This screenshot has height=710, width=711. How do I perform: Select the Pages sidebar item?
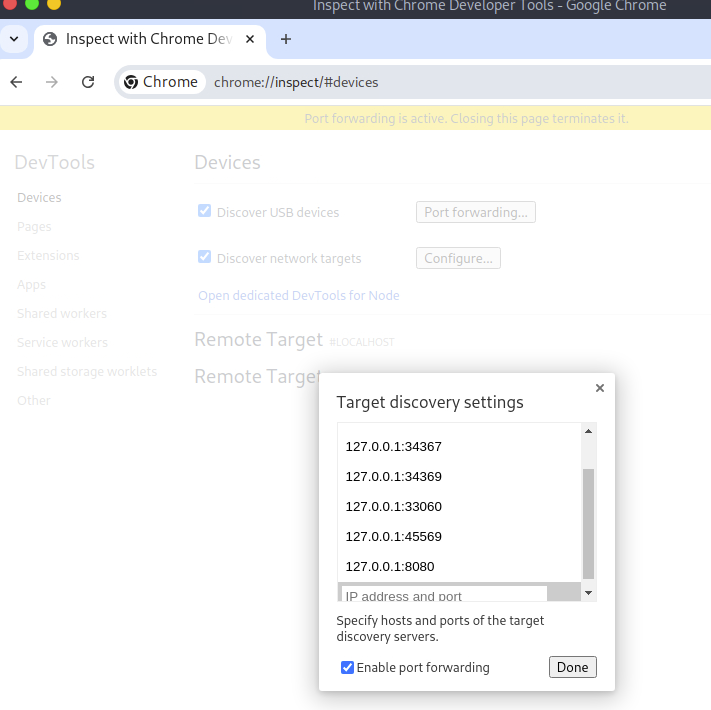click(x=34, y=227)
